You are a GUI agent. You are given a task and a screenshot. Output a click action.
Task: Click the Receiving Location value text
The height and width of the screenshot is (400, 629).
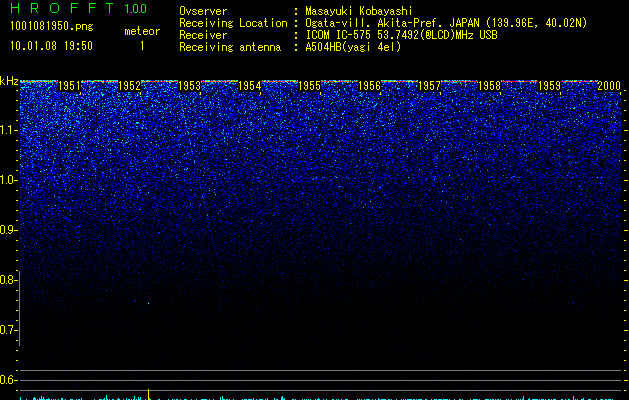point(446,23)
